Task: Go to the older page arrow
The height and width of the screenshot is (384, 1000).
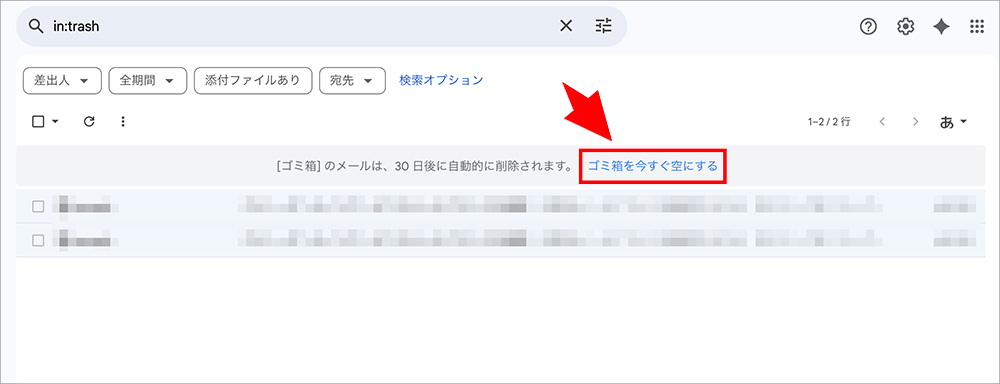Action: [916, 121]
